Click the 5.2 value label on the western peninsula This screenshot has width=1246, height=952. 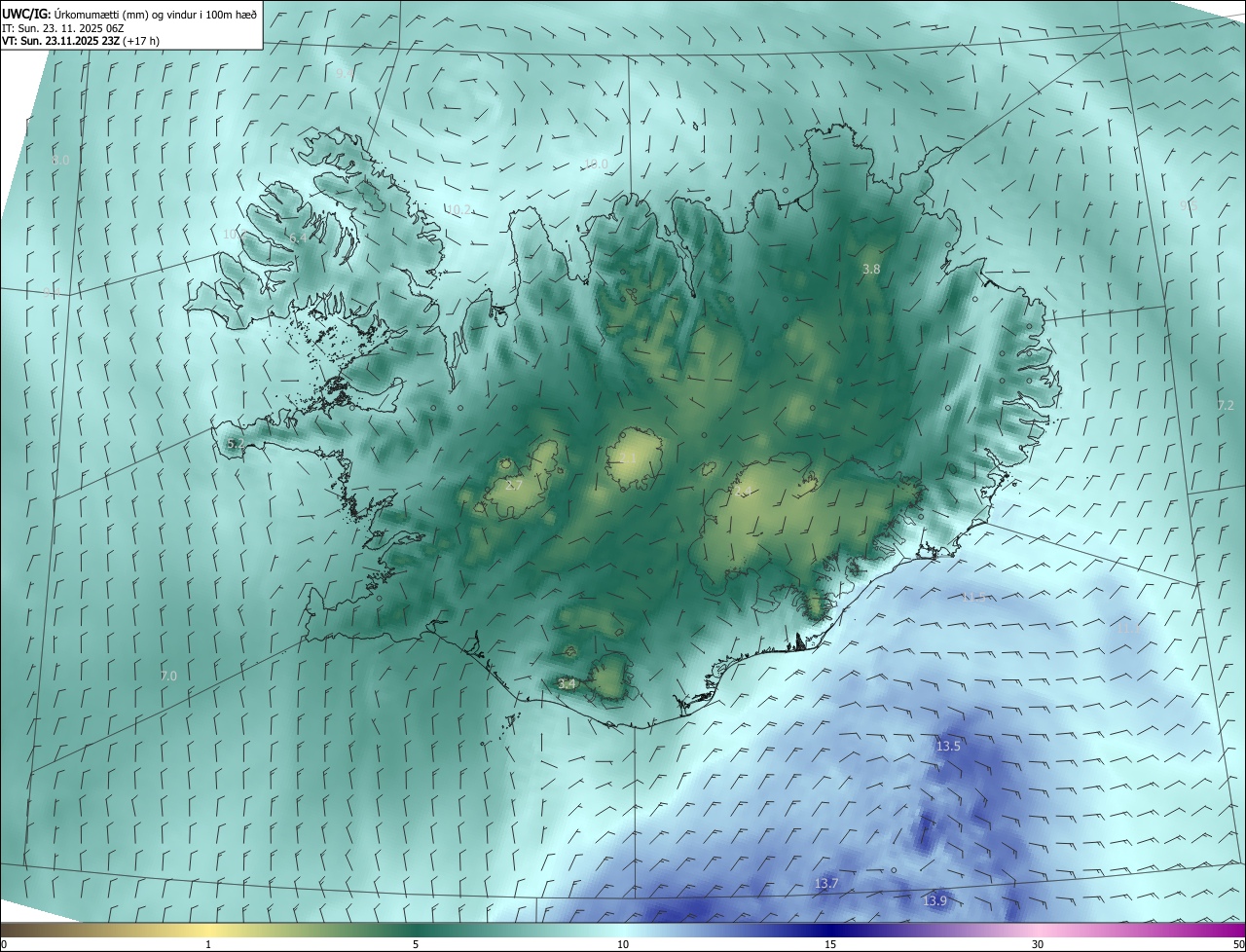coord(236,444)
